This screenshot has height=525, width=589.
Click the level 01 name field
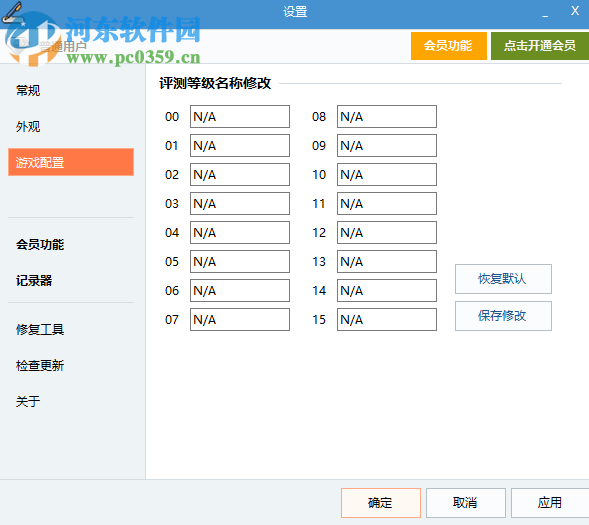pyautogui.click(x=240, y=145)
